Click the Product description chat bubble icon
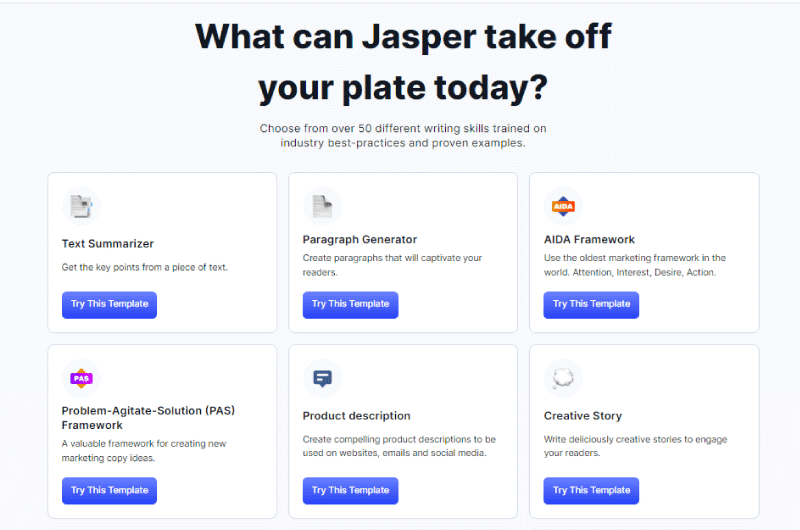This screenshot has height=530, width=800. 322,378
